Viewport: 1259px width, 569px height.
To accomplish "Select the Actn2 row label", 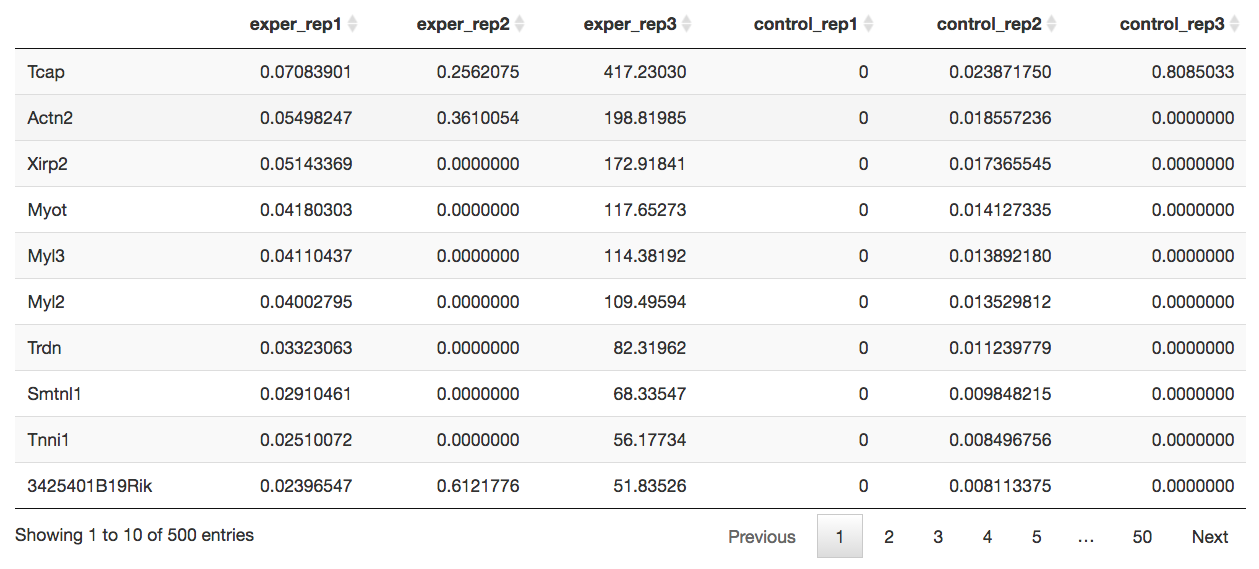I will [50, 118].
